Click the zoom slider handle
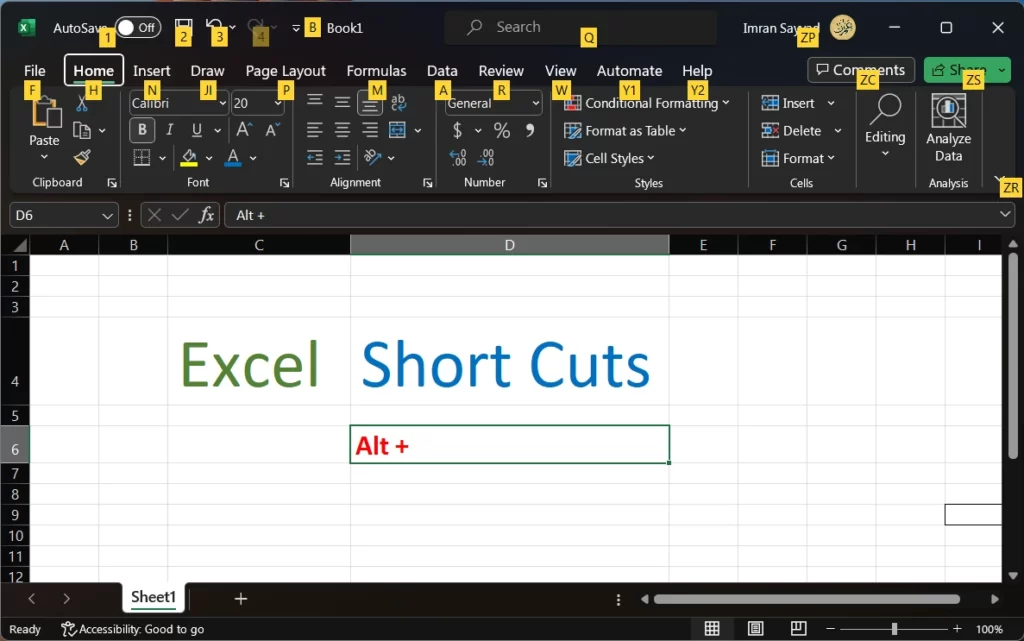Image resolution: width=1024 pixels, height=641 pixels. coord(894,629)
